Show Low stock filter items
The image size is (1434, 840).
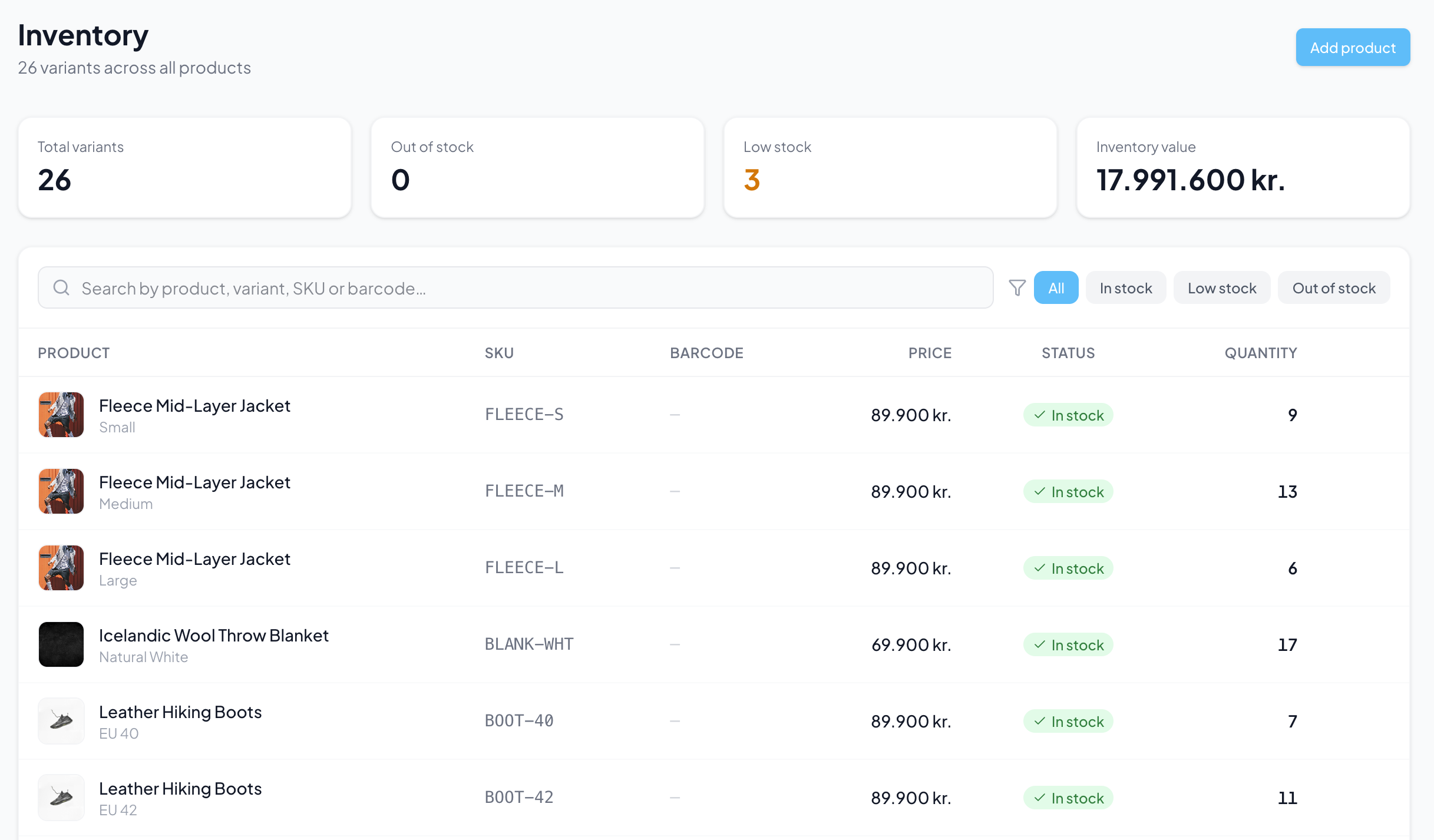point(1222,287)
